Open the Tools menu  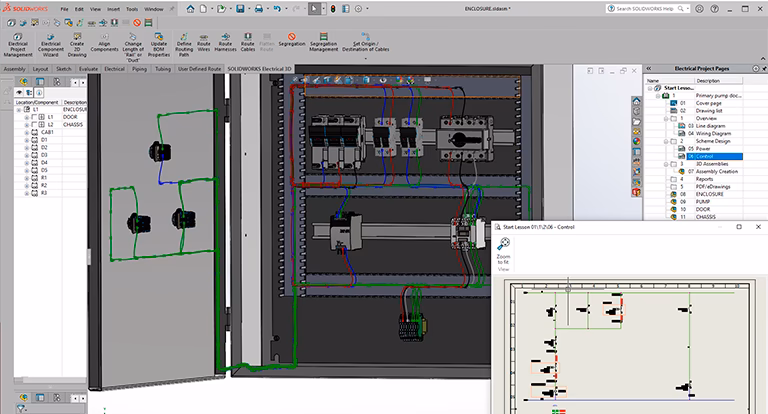[x=132, y=9]
